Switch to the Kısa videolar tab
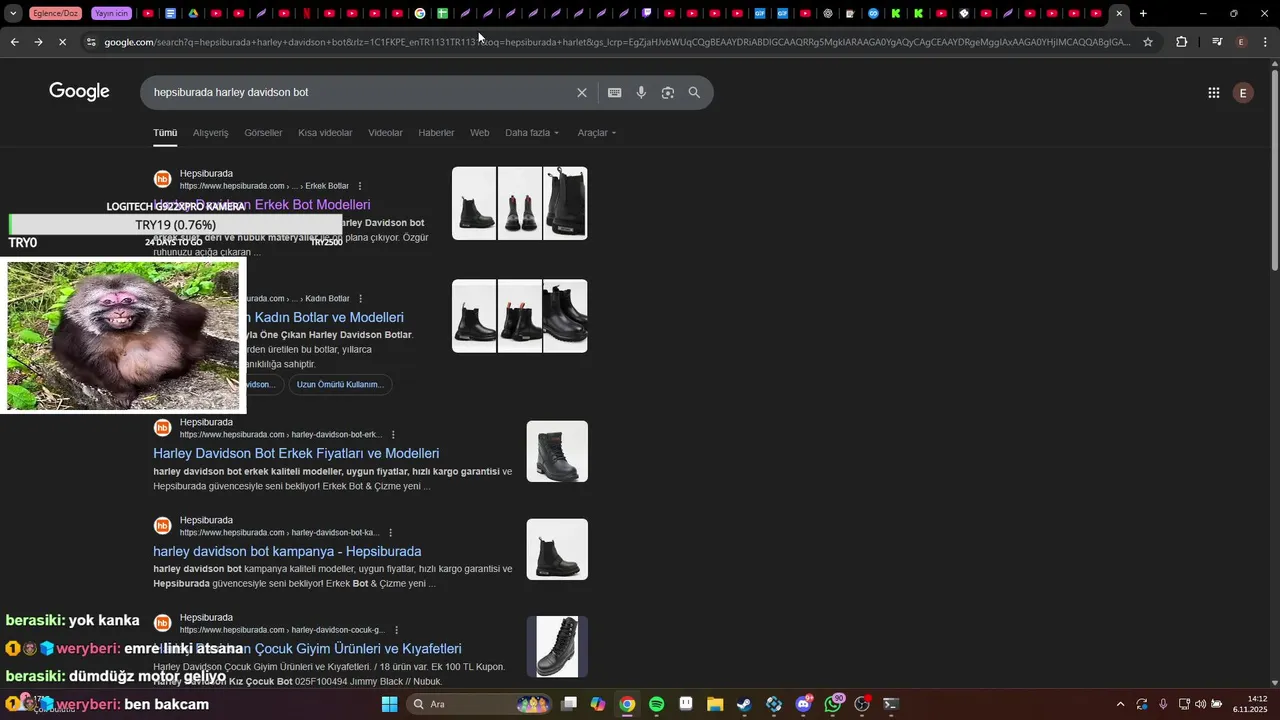 pyautogui.click(x=325, y=133)
